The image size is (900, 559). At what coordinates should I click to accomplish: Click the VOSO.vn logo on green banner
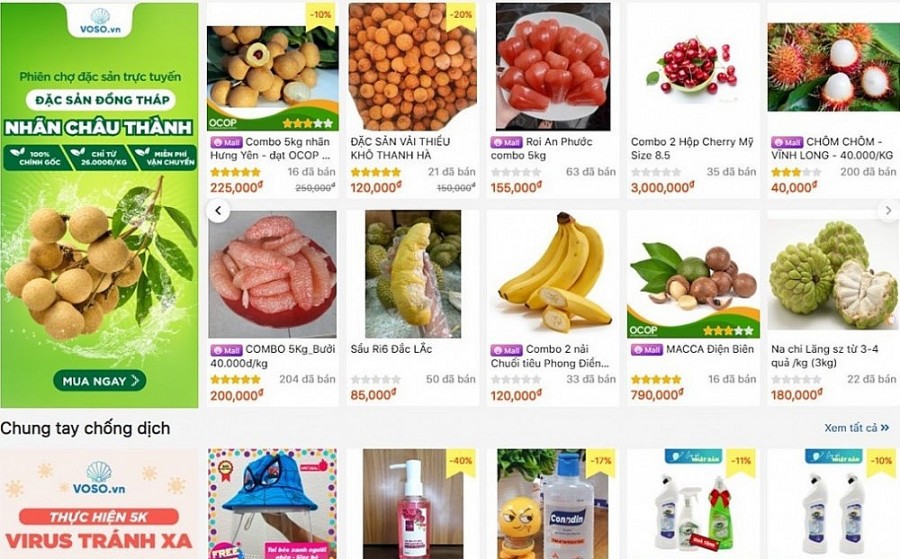(100, 20)
